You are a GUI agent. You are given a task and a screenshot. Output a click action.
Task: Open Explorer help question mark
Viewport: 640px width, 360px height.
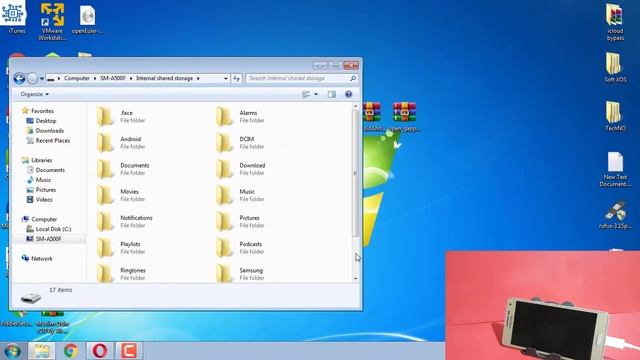(x=348, y=94)
